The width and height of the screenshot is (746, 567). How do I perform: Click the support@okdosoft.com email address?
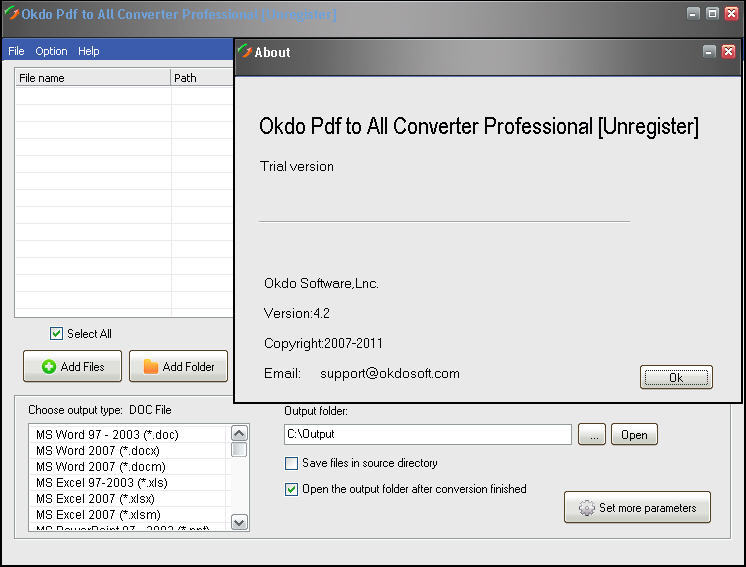[390, 373]
